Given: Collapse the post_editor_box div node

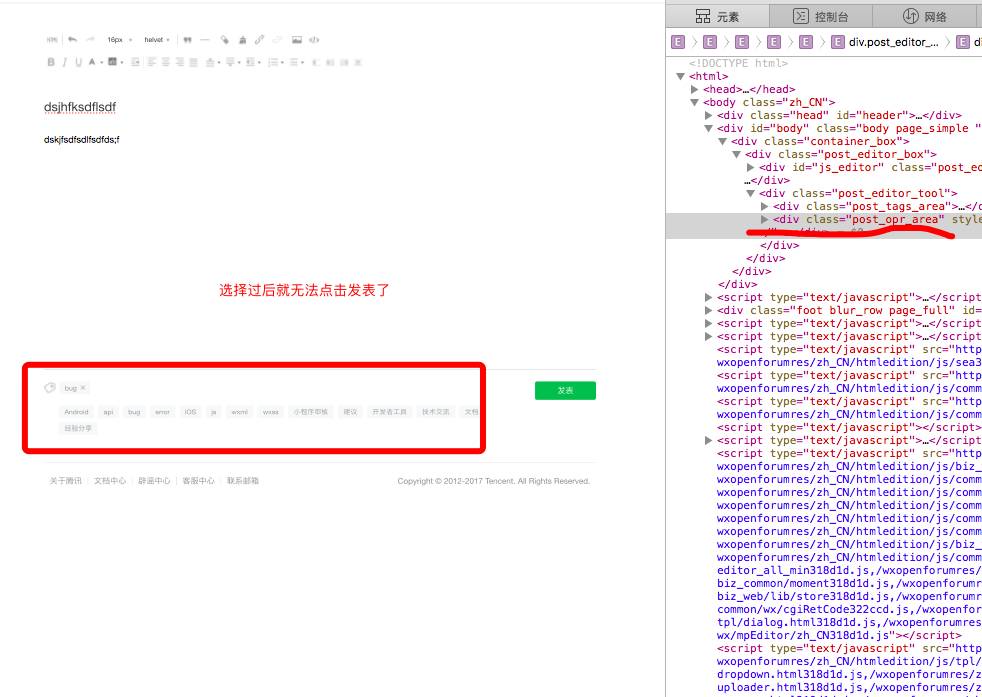Looking at the screenshot, I should 737,155.
